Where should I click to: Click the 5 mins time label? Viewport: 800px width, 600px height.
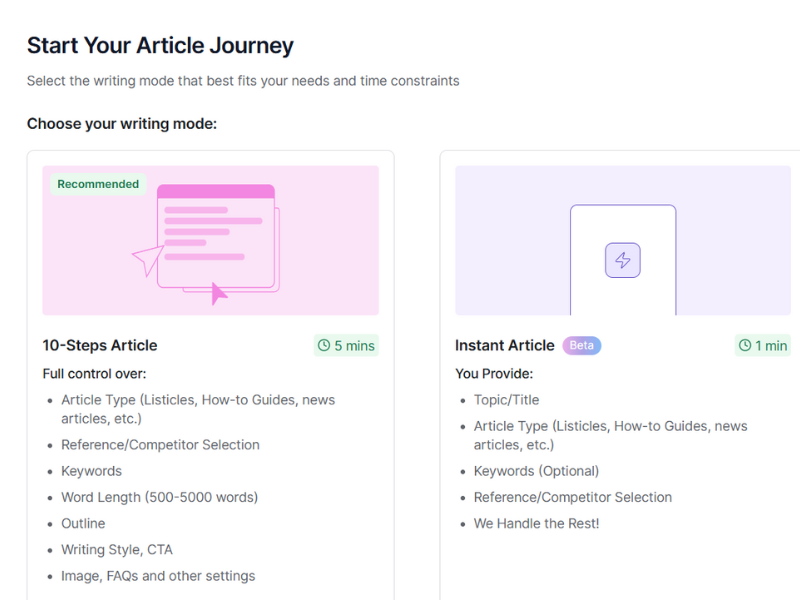[x=350, y=345]
